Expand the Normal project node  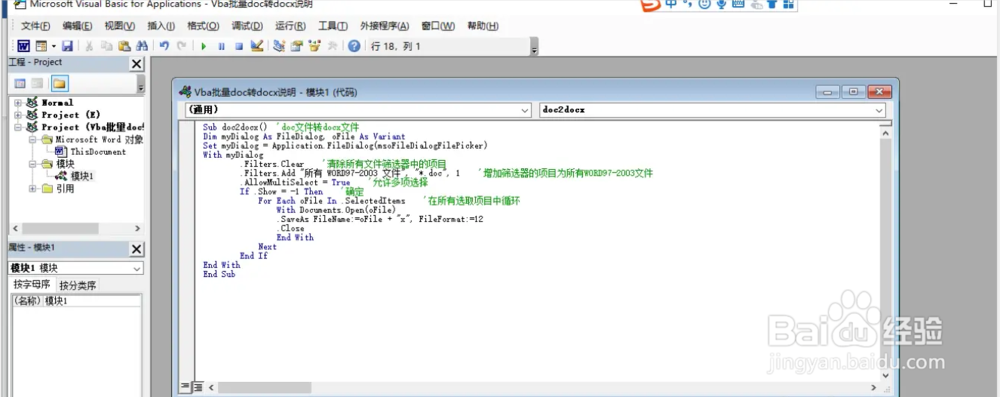(x=17, y=102)
